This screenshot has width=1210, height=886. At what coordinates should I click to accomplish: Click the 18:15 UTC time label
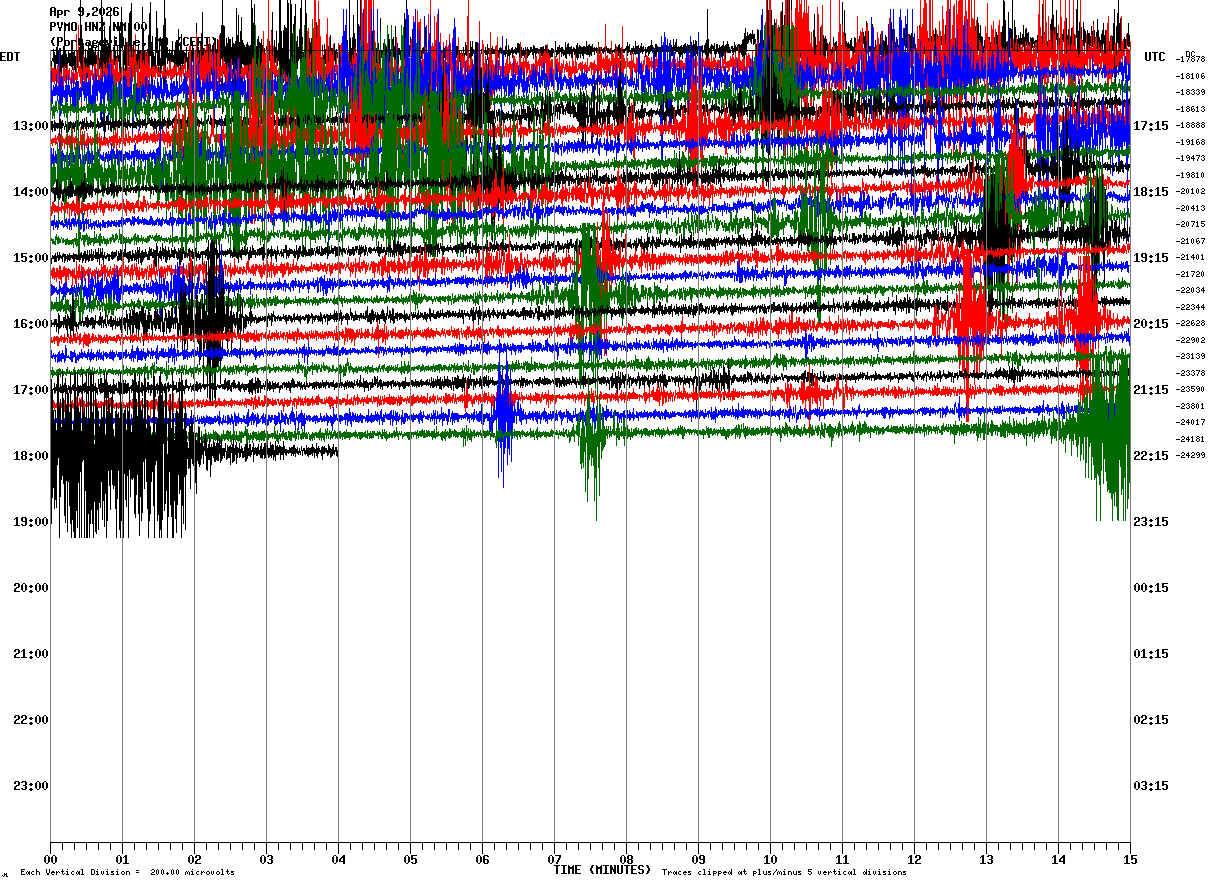pos(1151,192)
